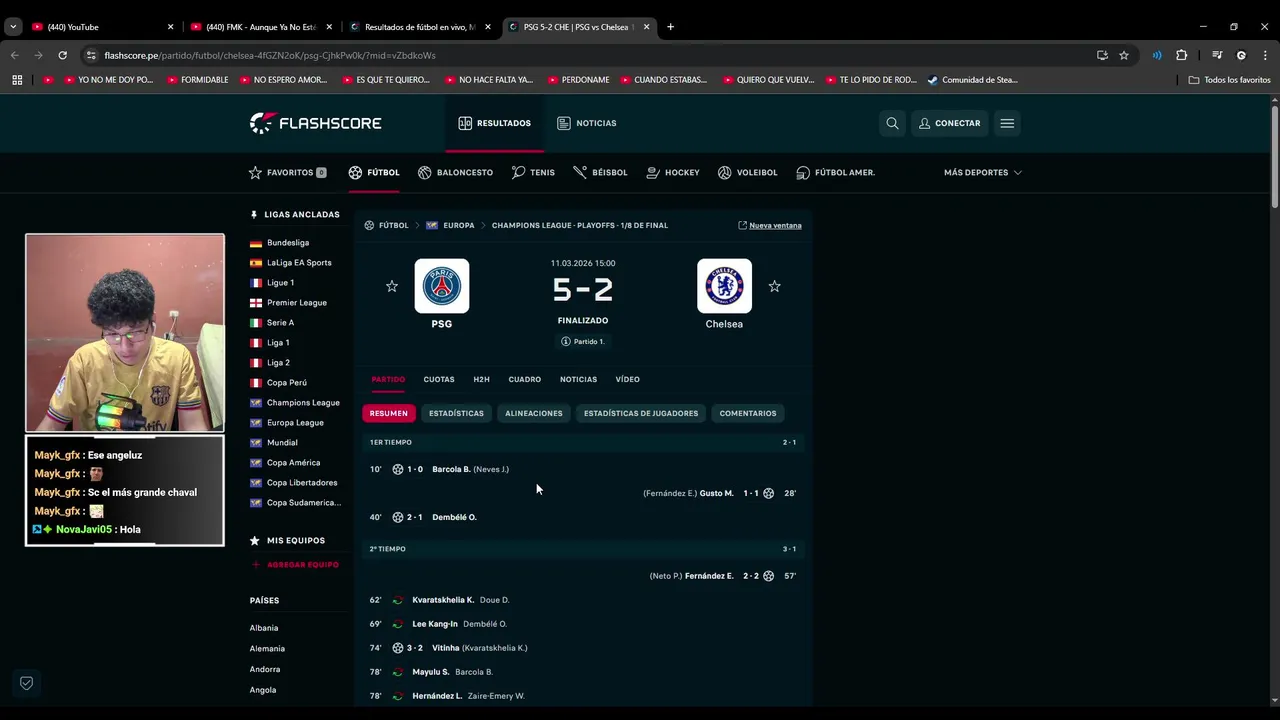
Task: Click Champions League Playoffs breadcrumb link
Action: point(580,225)
